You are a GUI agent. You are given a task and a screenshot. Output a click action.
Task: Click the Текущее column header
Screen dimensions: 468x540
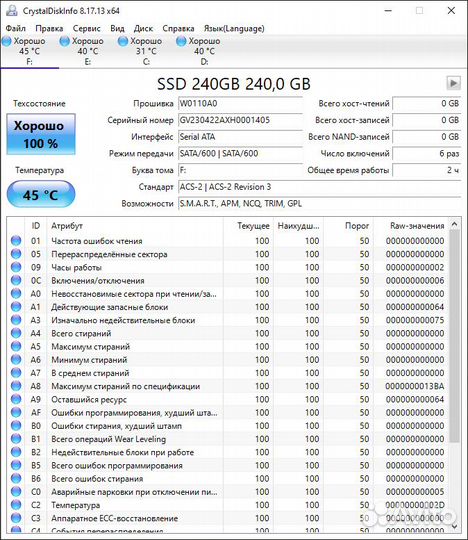pos(248,226)
